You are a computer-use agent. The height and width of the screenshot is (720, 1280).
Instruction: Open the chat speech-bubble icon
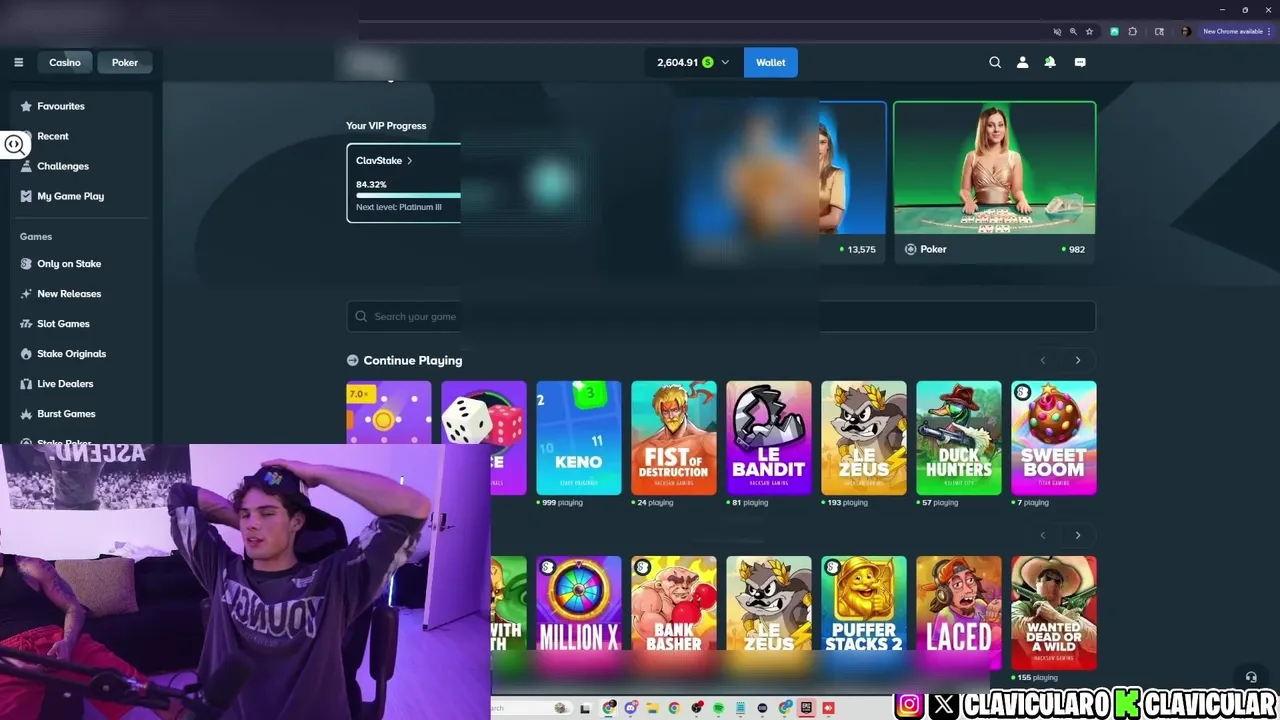pyautogui.click(x=1080, y=62)
